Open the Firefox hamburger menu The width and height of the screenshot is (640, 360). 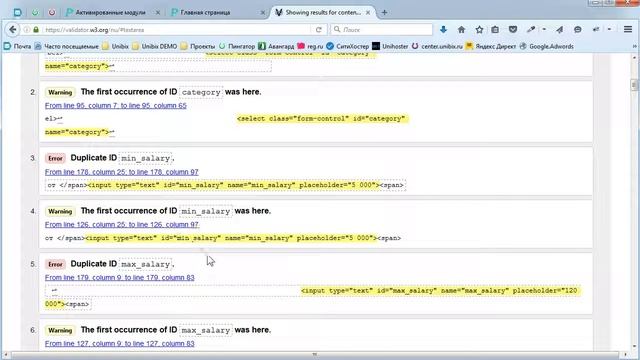click(x=628, y=29)
